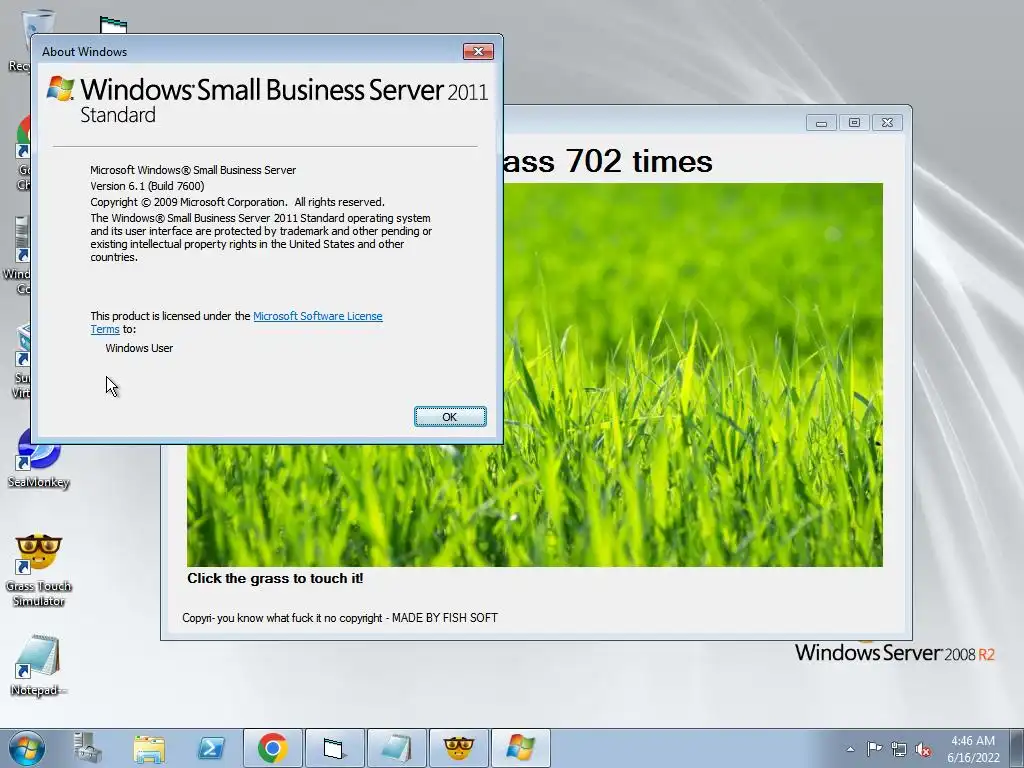Select the About Windows taskbar button
Image resolution: width=1024 pixels, height=768 pixels.
pyautogui.click(x=520, y=748)
